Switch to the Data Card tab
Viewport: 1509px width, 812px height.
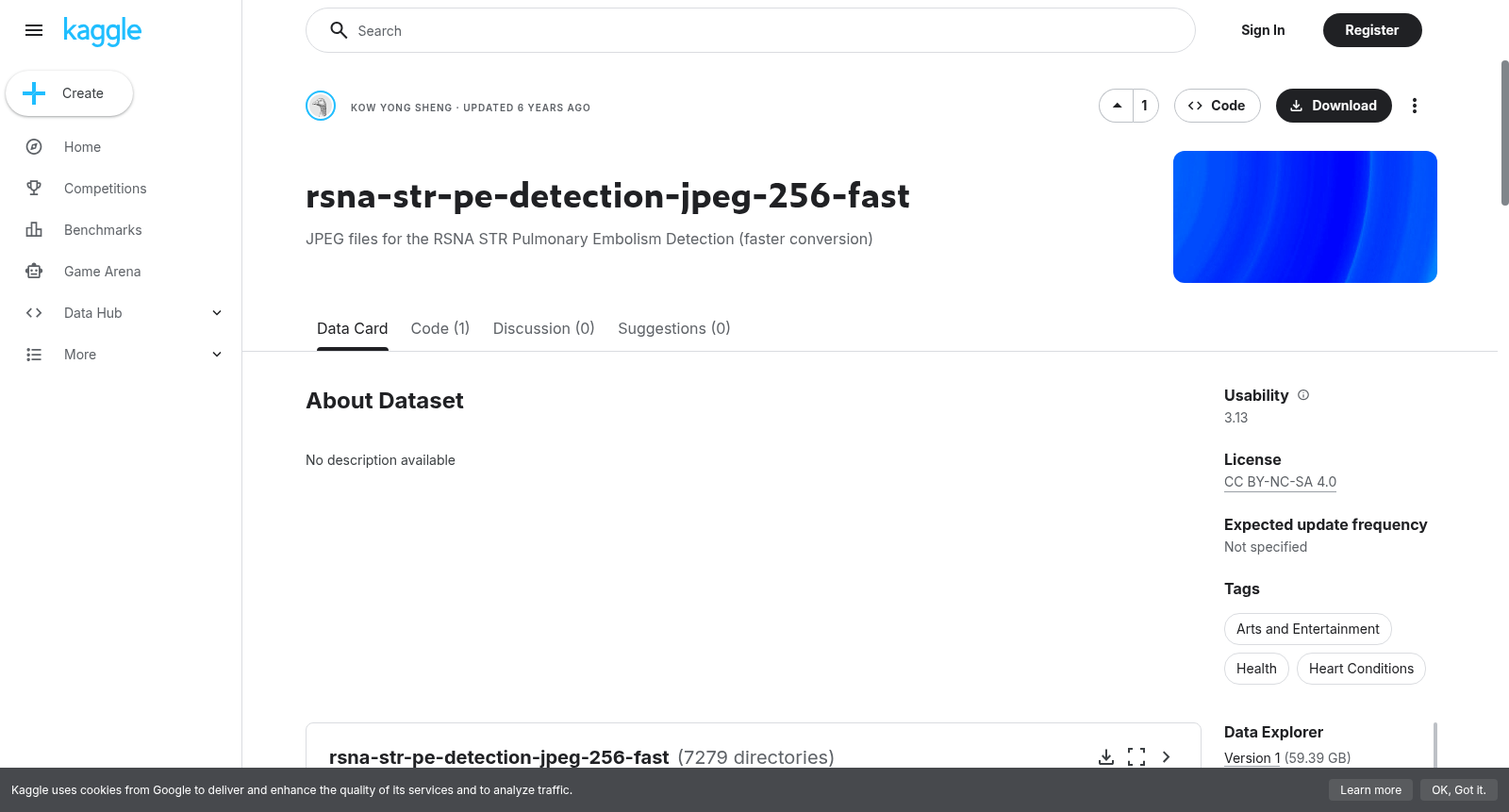tap(353, 329)
